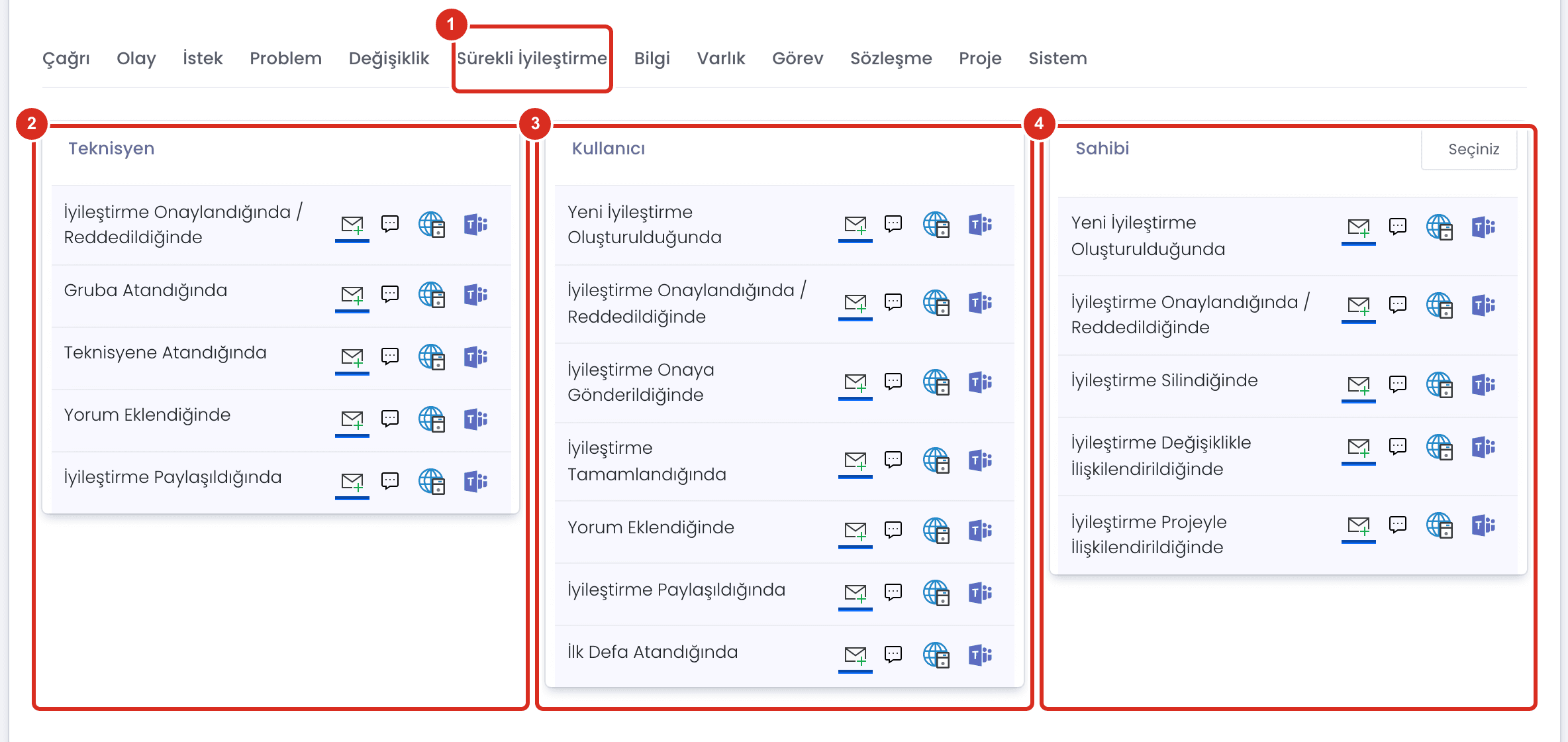1568x742 pixels.
Task: Open the Seçiniz dropdown in Sahibi panel
Action: (x=1469, y=150)
